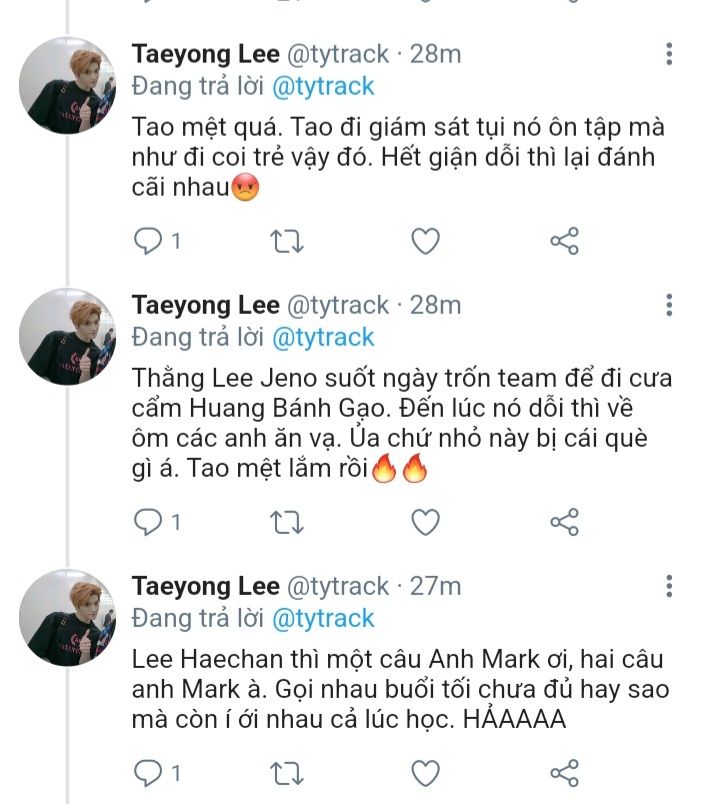Like the "Thằng Lee Jeno" tweet

click(426, 521)
